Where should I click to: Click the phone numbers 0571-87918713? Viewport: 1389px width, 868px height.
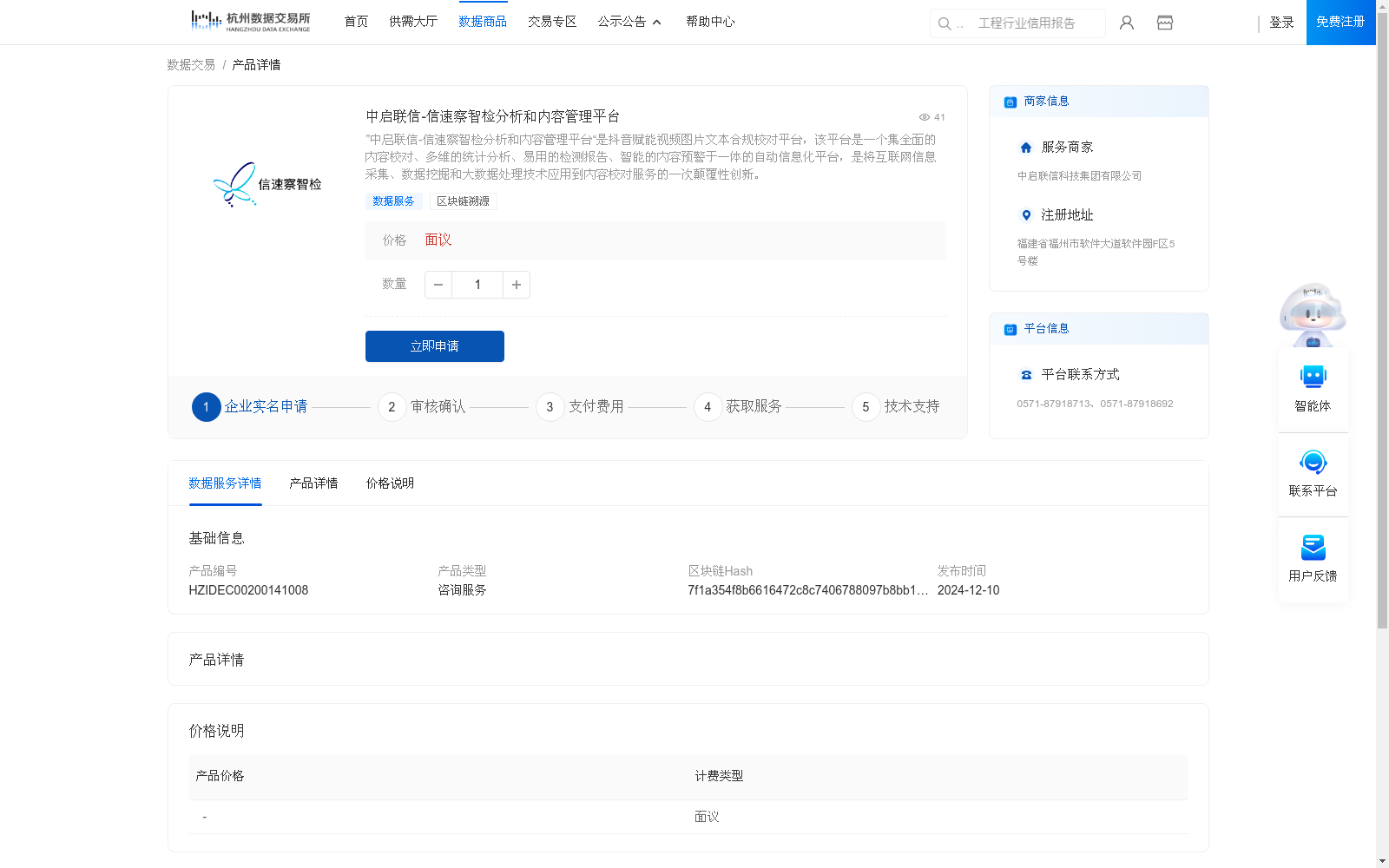1095,404
